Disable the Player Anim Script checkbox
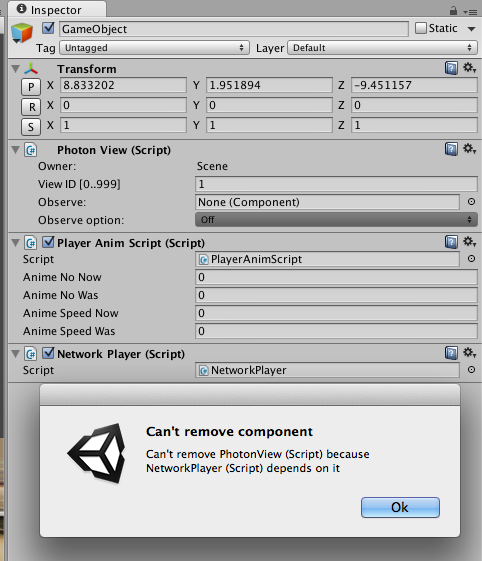This screenshot has width=482, height=561. coord(48,242)
